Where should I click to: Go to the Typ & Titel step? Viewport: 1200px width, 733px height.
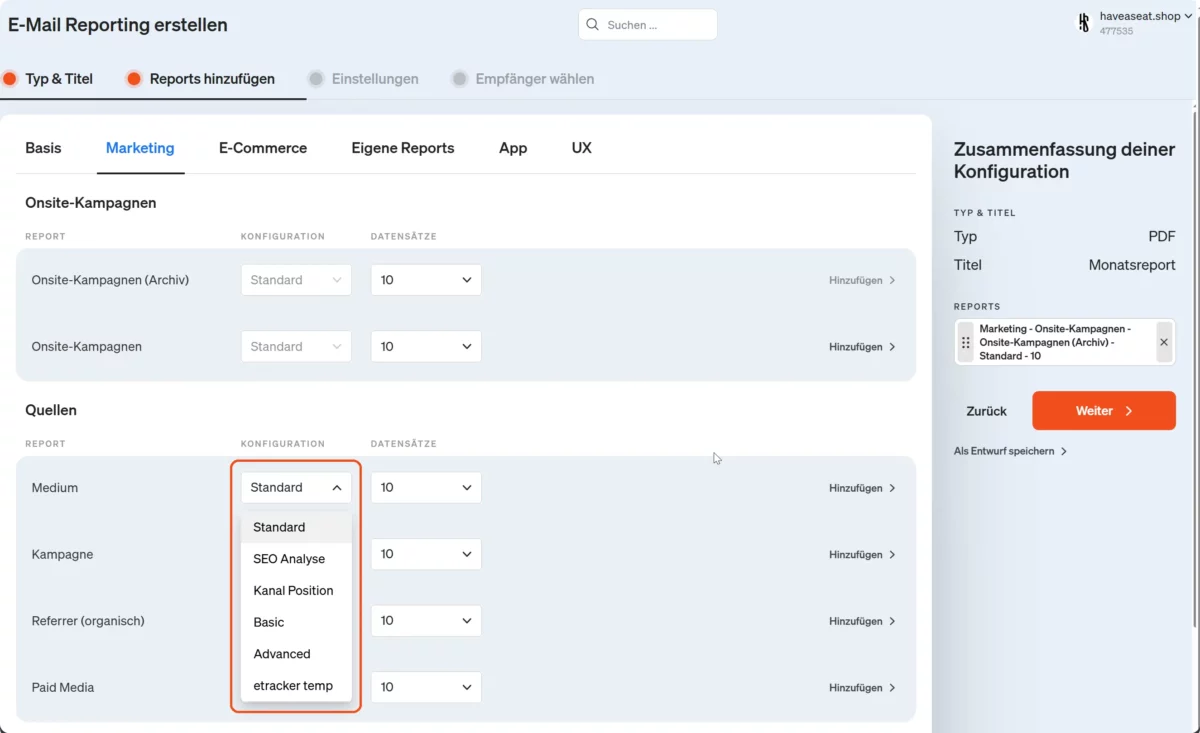point(59,79)
